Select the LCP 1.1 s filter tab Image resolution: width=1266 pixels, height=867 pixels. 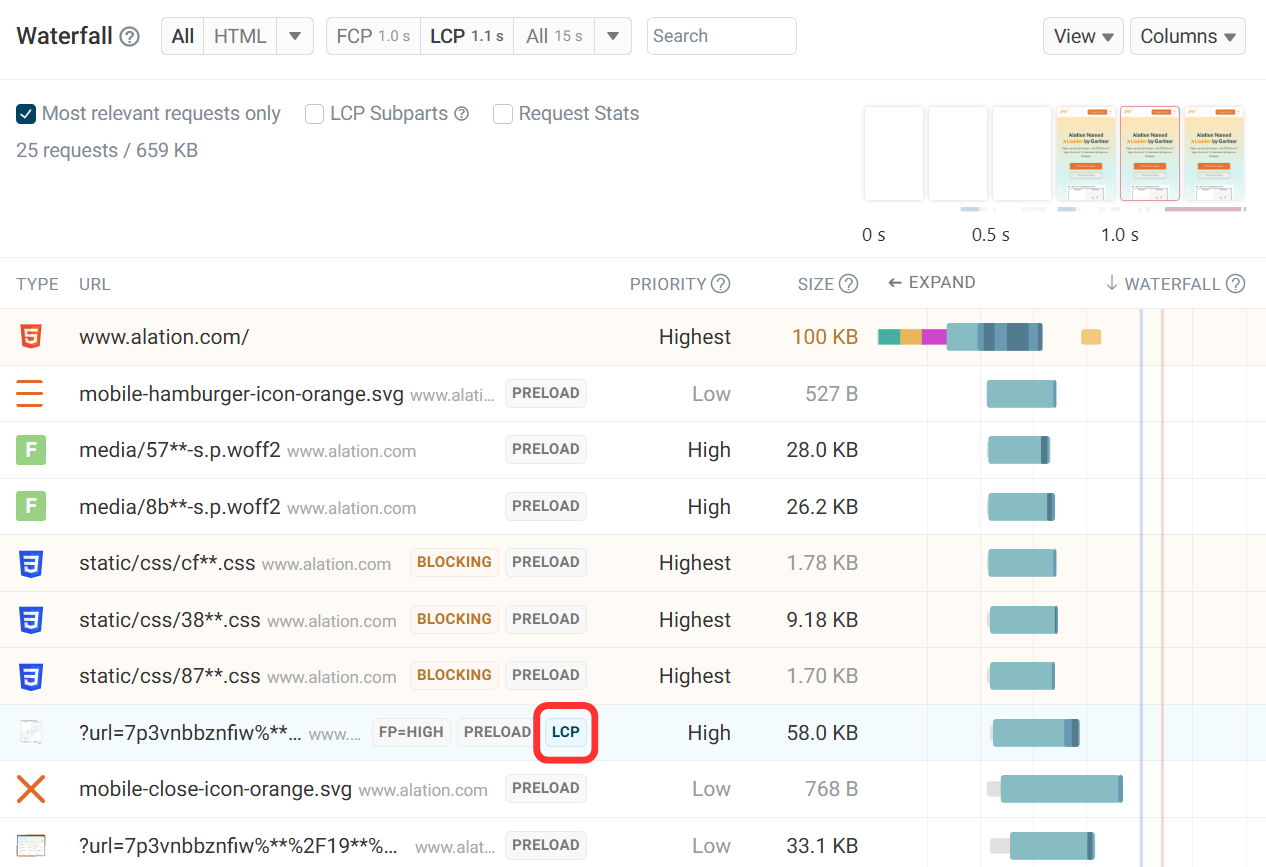(x=466, y=35)
